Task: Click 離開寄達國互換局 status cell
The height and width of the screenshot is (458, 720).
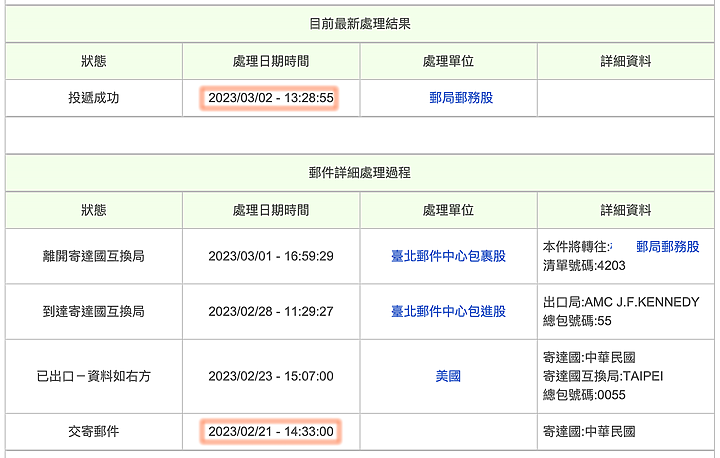Action: pyautogui.click(x=94, y=256)
